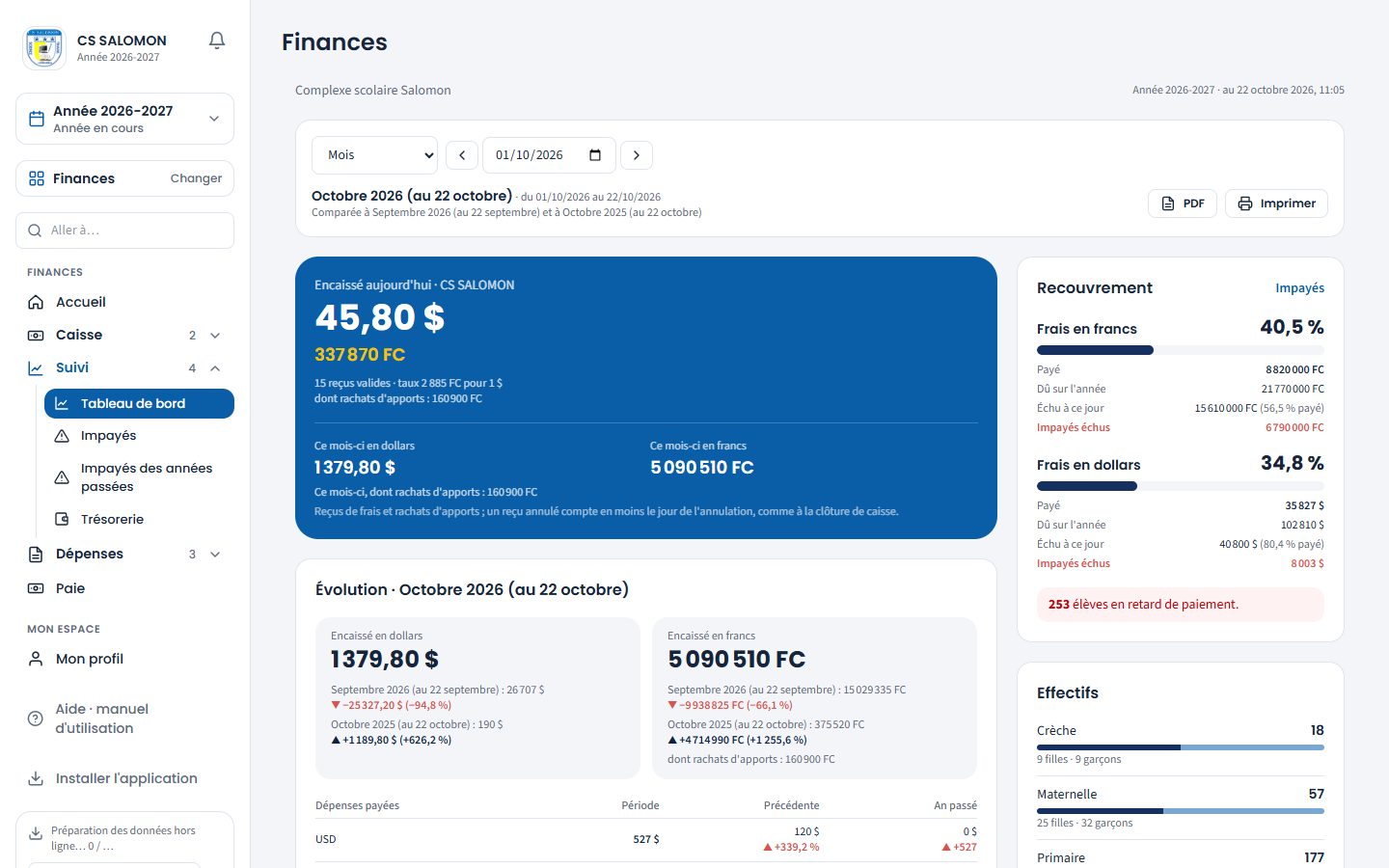Click the Impayés warning triangle icon
The height and width of the screenshot is (868, 1389).
pos(62,436)
